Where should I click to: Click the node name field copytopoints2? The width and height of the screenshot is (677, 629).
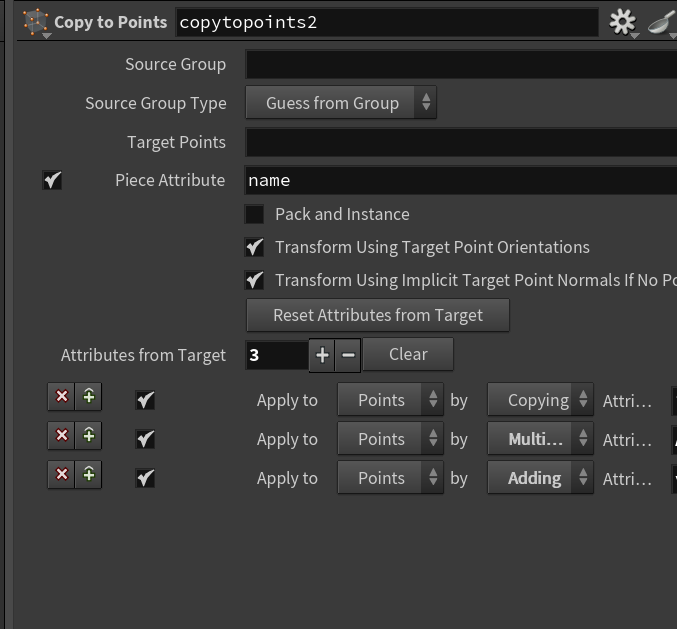[x=387, y=22]
